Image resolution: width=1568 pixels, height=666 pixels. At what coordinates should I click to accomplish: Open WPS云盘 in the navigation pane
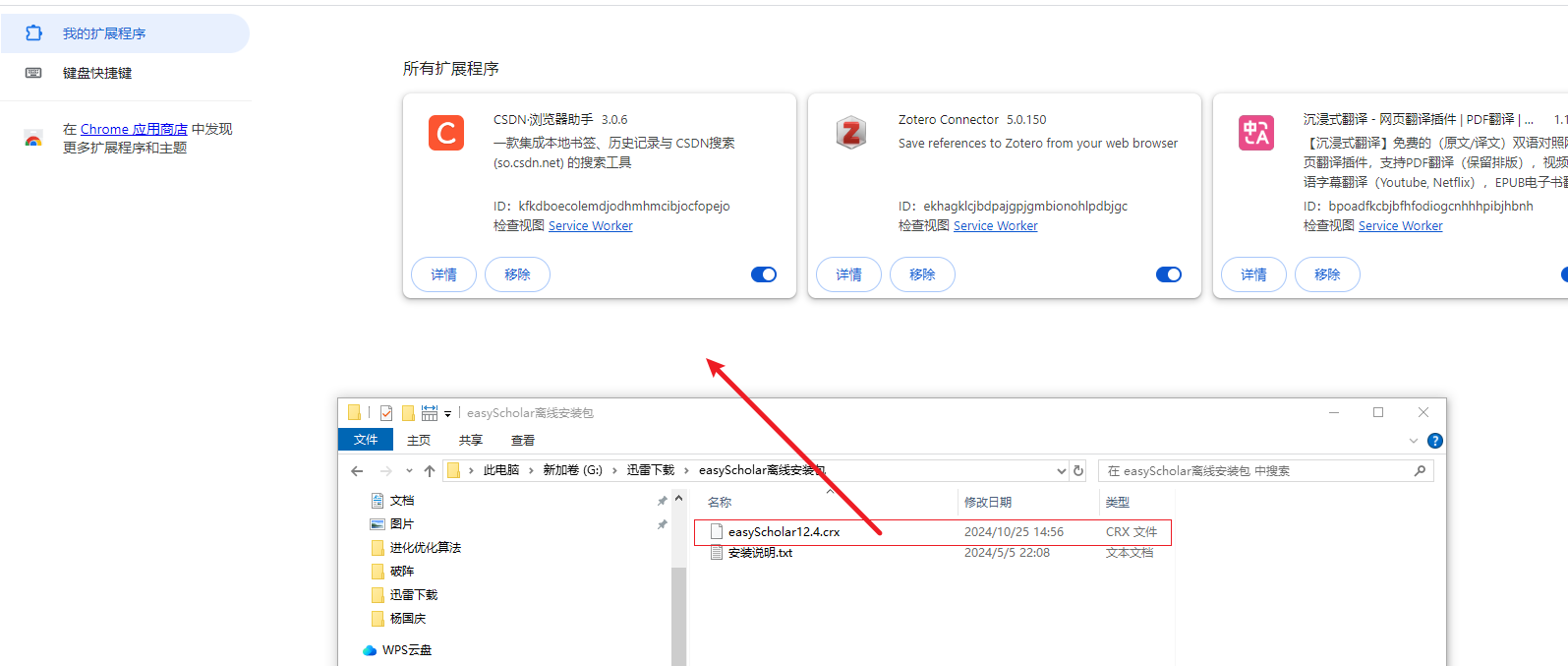407,650
